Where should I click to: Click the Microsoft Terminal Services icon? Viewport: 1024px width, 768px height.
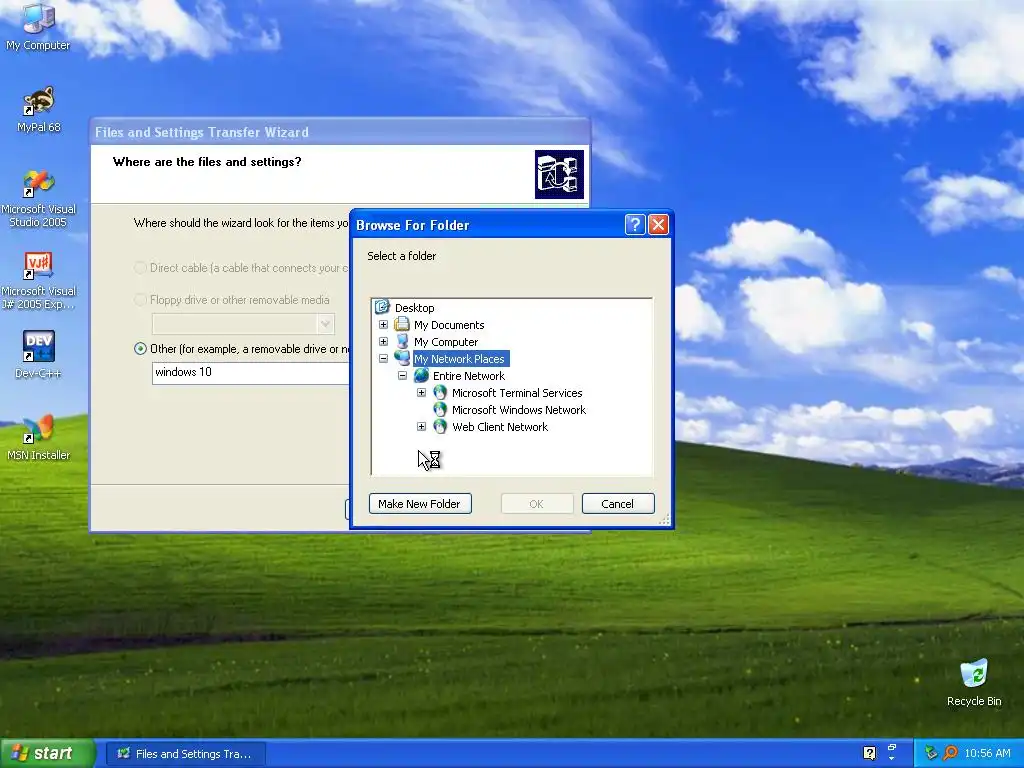tap(440, 392)
